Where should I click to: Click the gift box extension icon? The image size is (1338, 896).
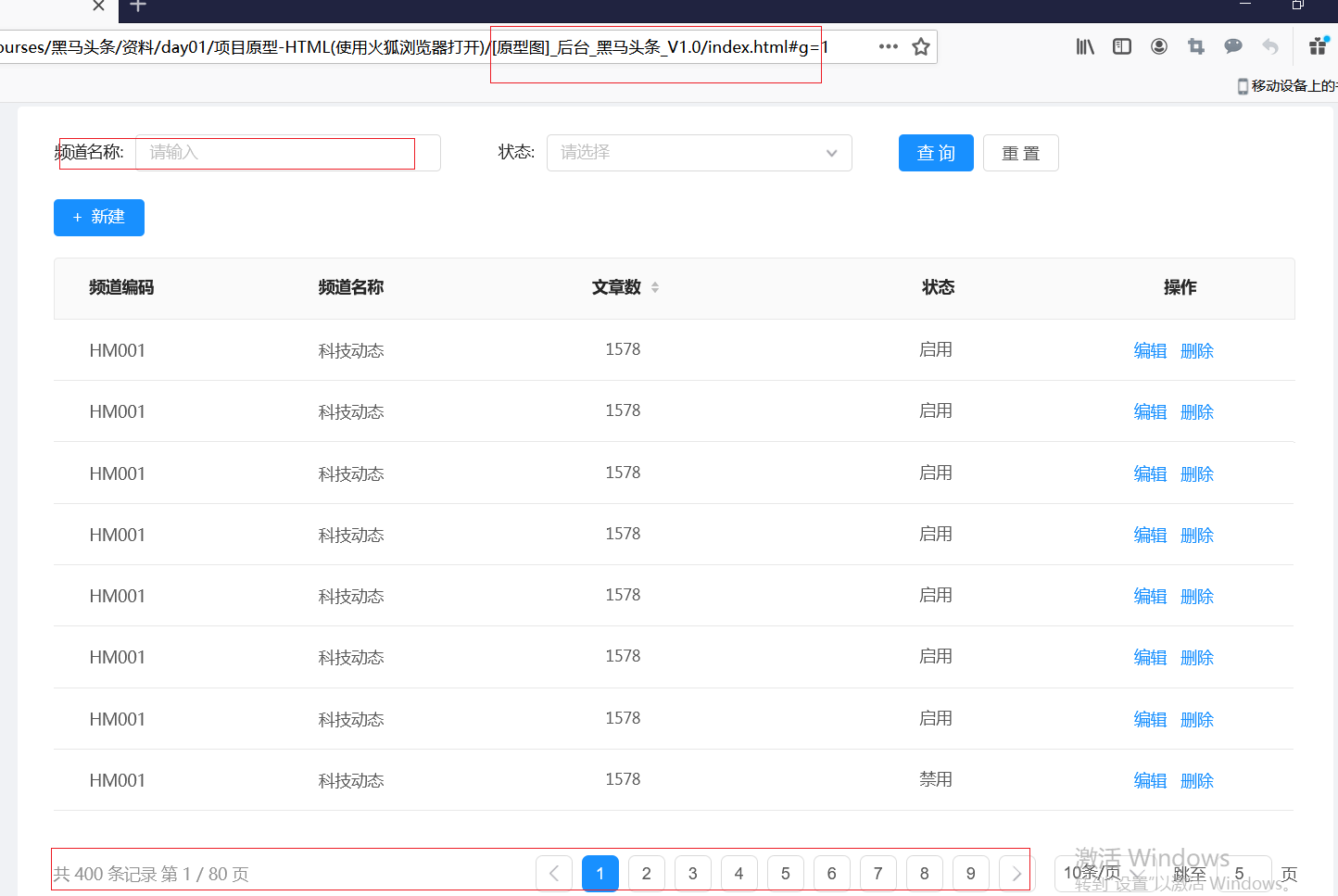point(1318,46)
